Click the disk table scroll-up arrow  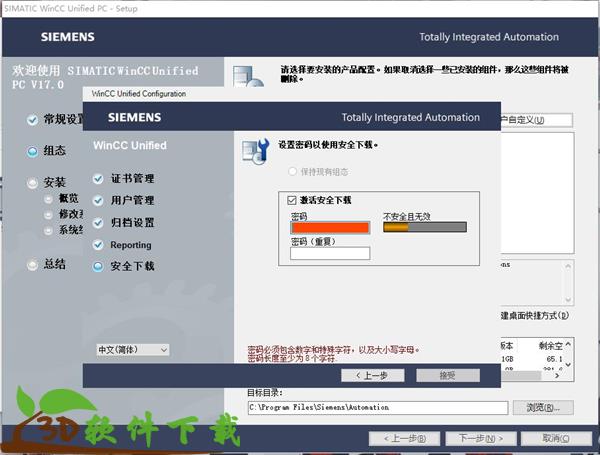(x=568, y=345)
